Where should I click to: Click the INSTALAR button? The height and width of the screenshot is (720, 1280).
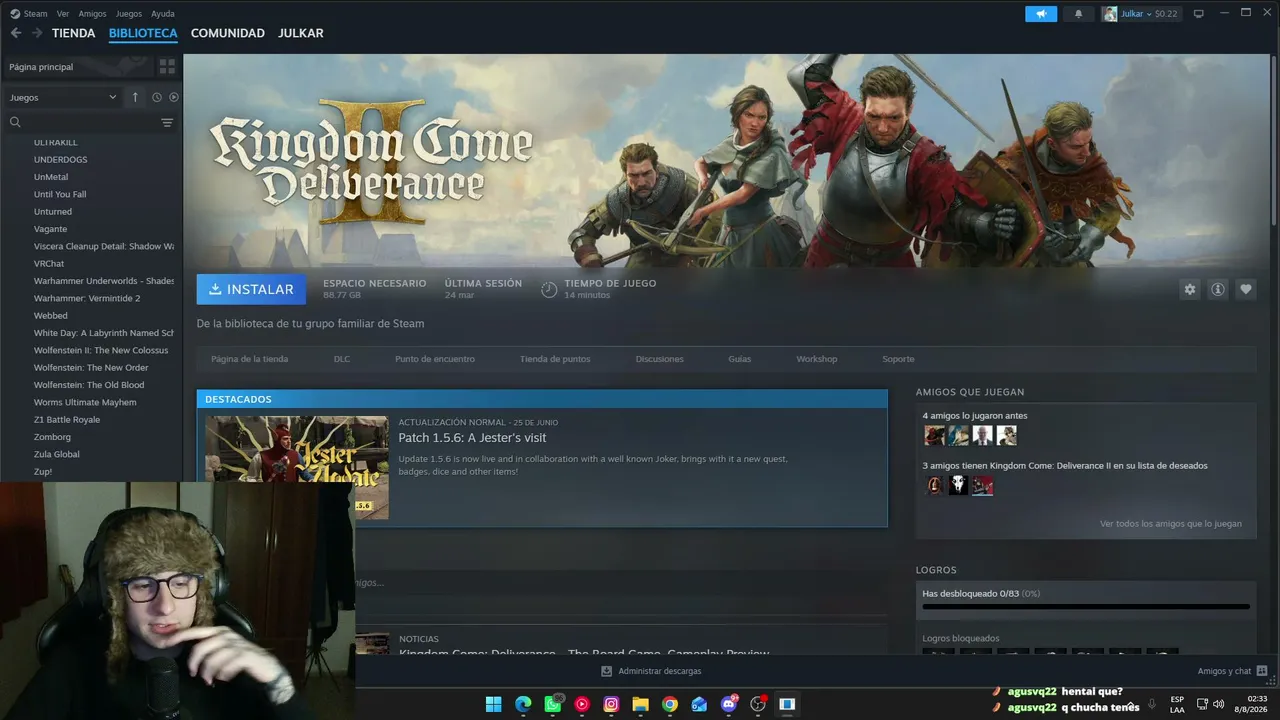pos(251,289)
